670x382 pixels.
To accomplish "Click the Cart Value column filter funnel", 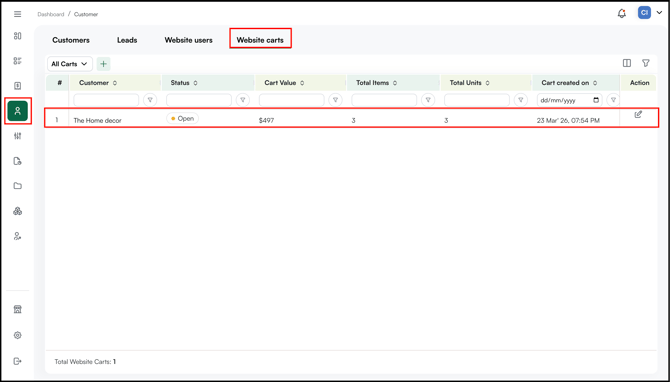I will (335, 100).
